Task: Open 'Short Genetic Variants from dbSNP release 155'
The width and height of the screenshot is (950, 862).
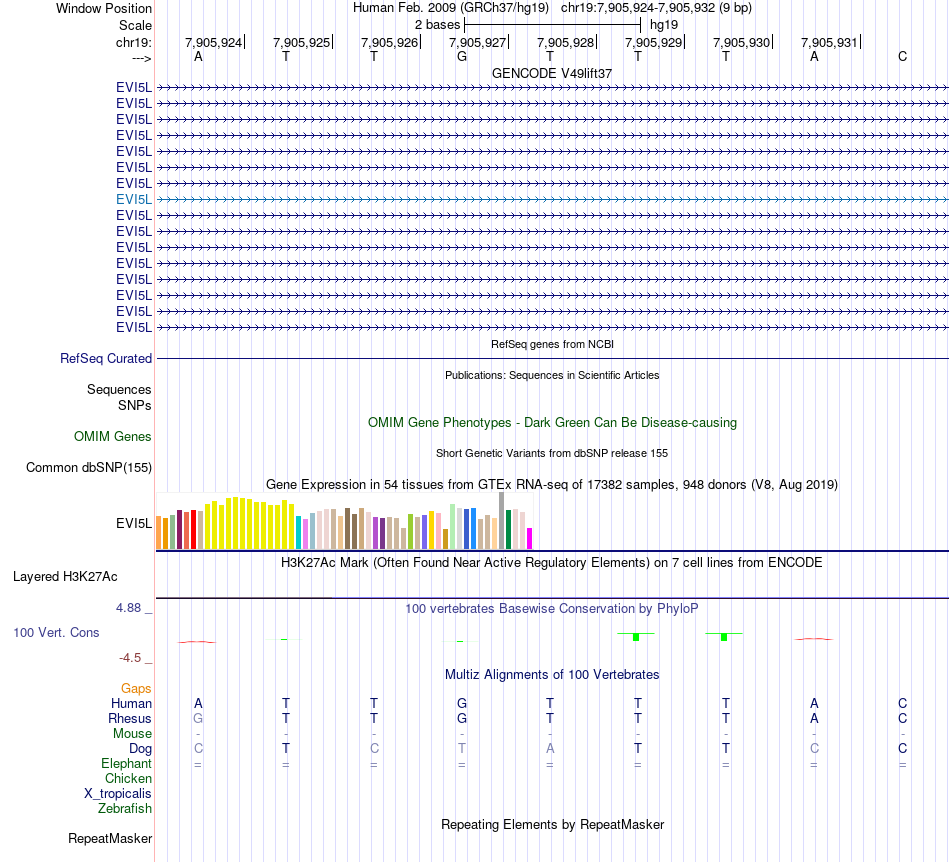Action: 552,453
